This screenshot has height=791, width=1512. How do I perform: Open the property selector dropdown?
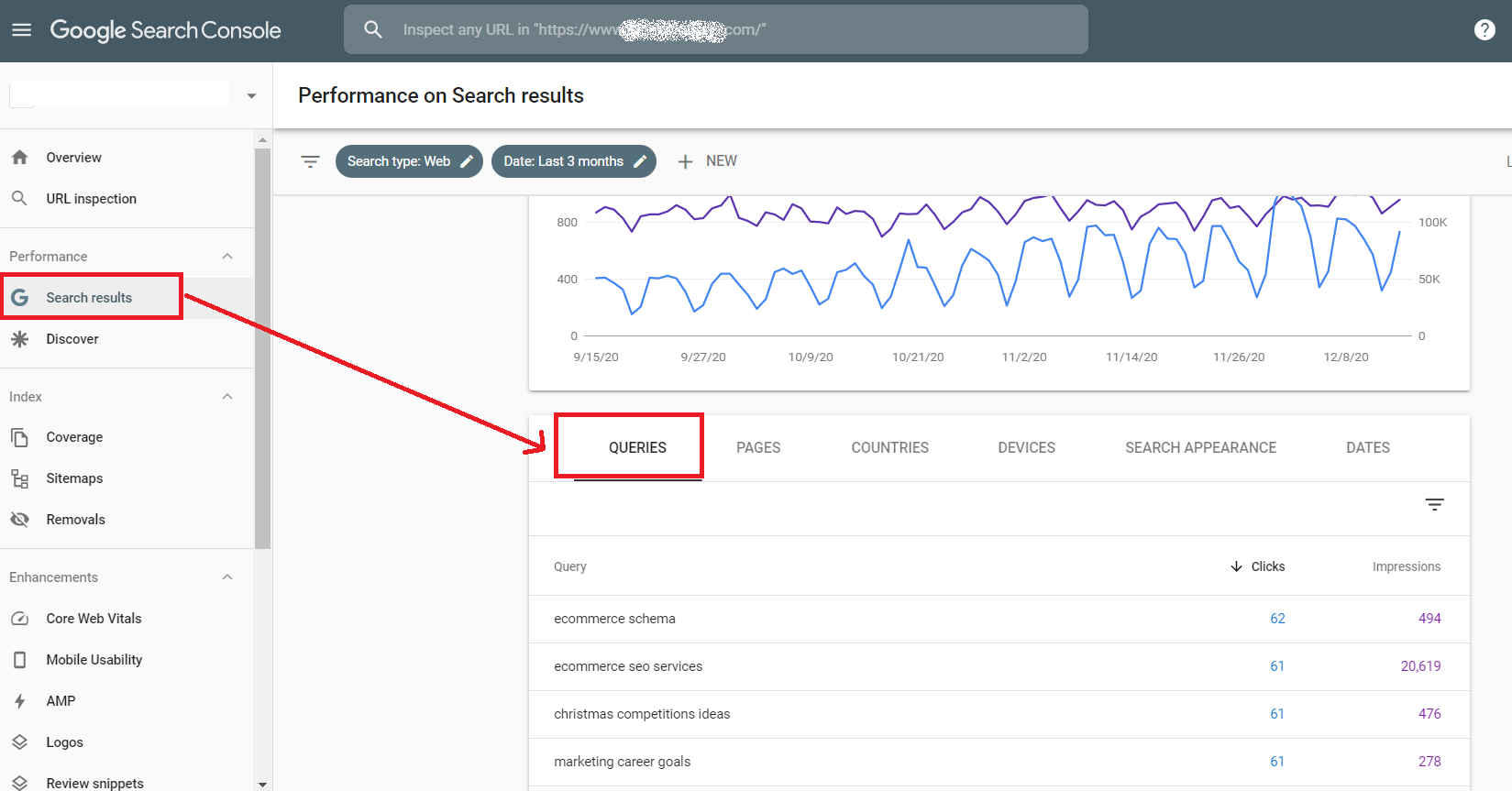[251, 96]
